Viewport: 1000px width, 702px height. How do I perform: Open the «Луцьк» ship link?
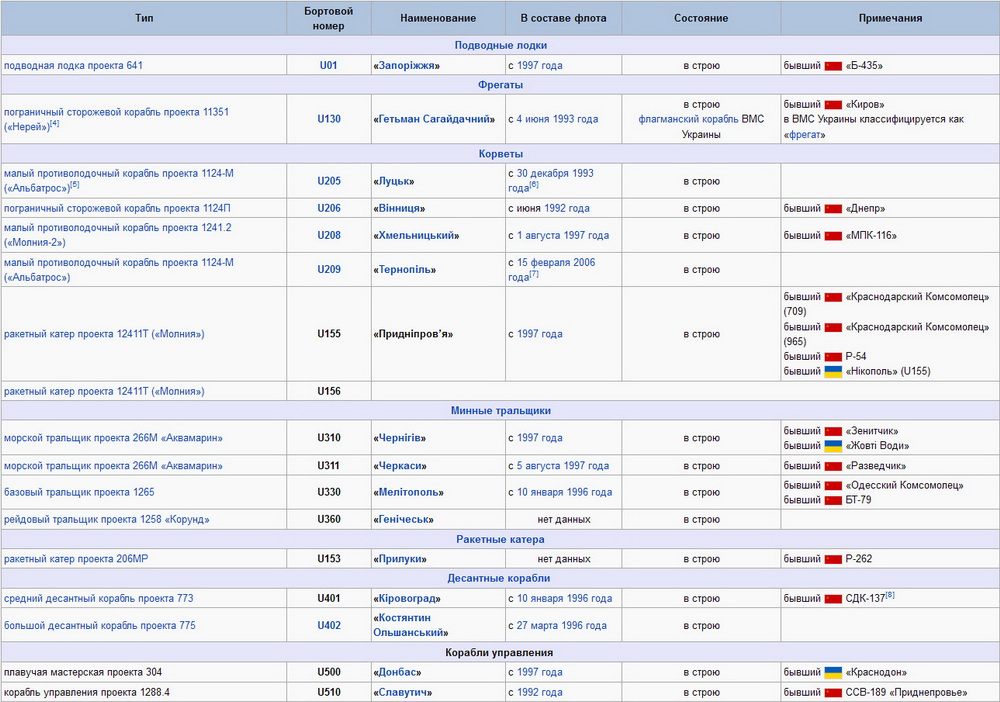click(394, 182)
